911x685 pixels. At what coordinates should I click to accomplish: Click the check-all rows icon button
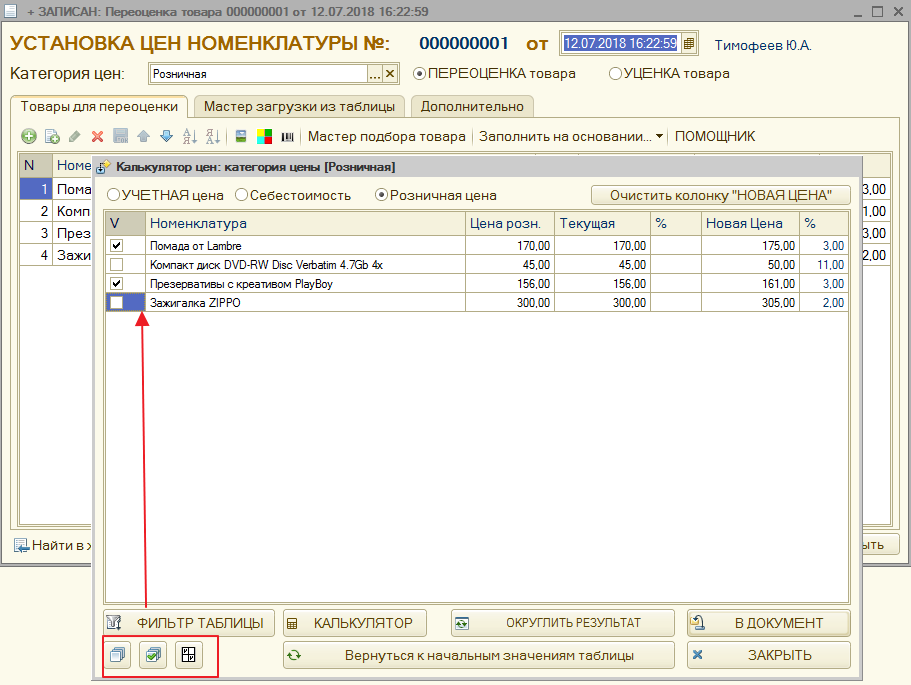[x=153, y=655]
